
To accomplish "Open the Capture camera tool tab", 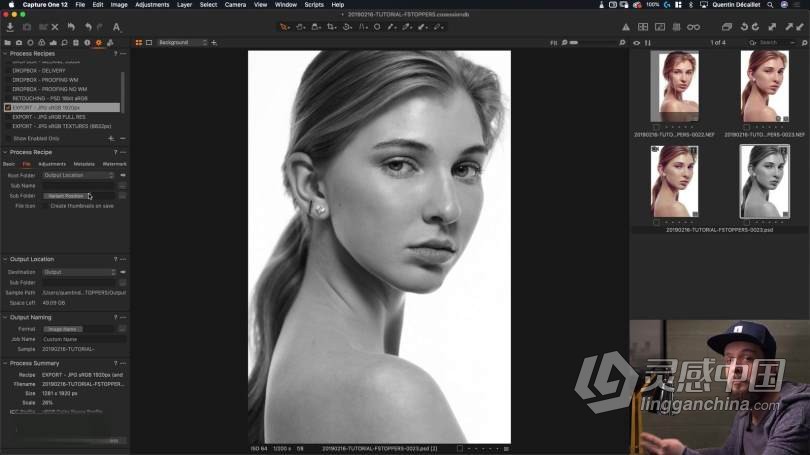I will (x=19, y=43).
